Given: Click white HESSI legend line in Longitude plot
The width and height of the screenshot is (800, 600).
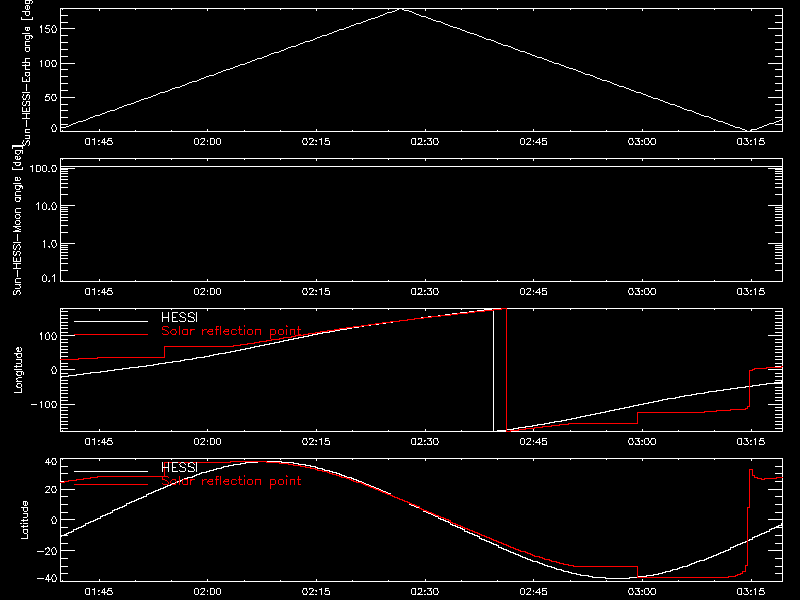Looking at the screenshot, I should [111, 321].
